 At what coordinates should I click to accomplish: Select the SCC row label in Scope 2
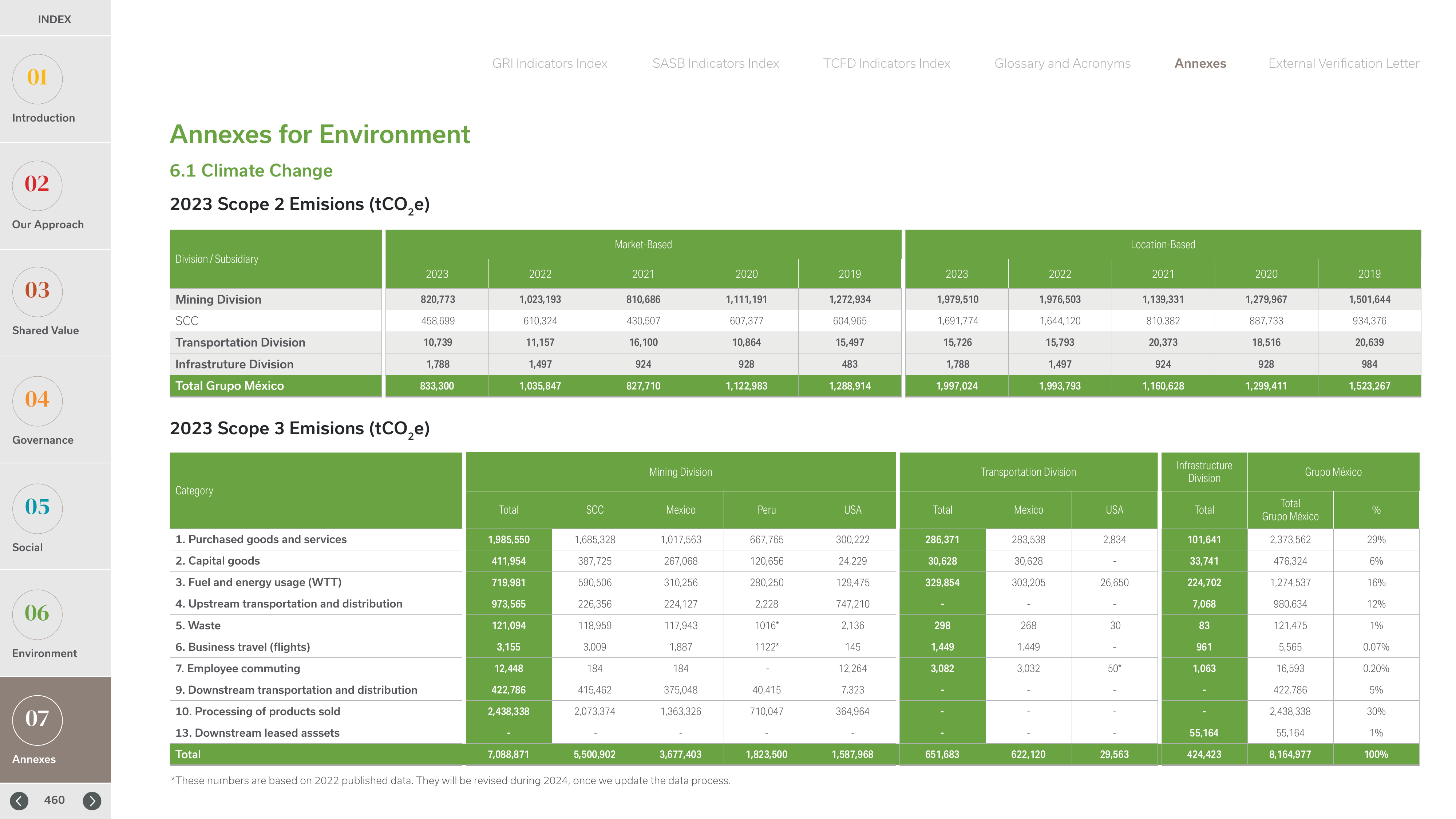click(186, 321)
